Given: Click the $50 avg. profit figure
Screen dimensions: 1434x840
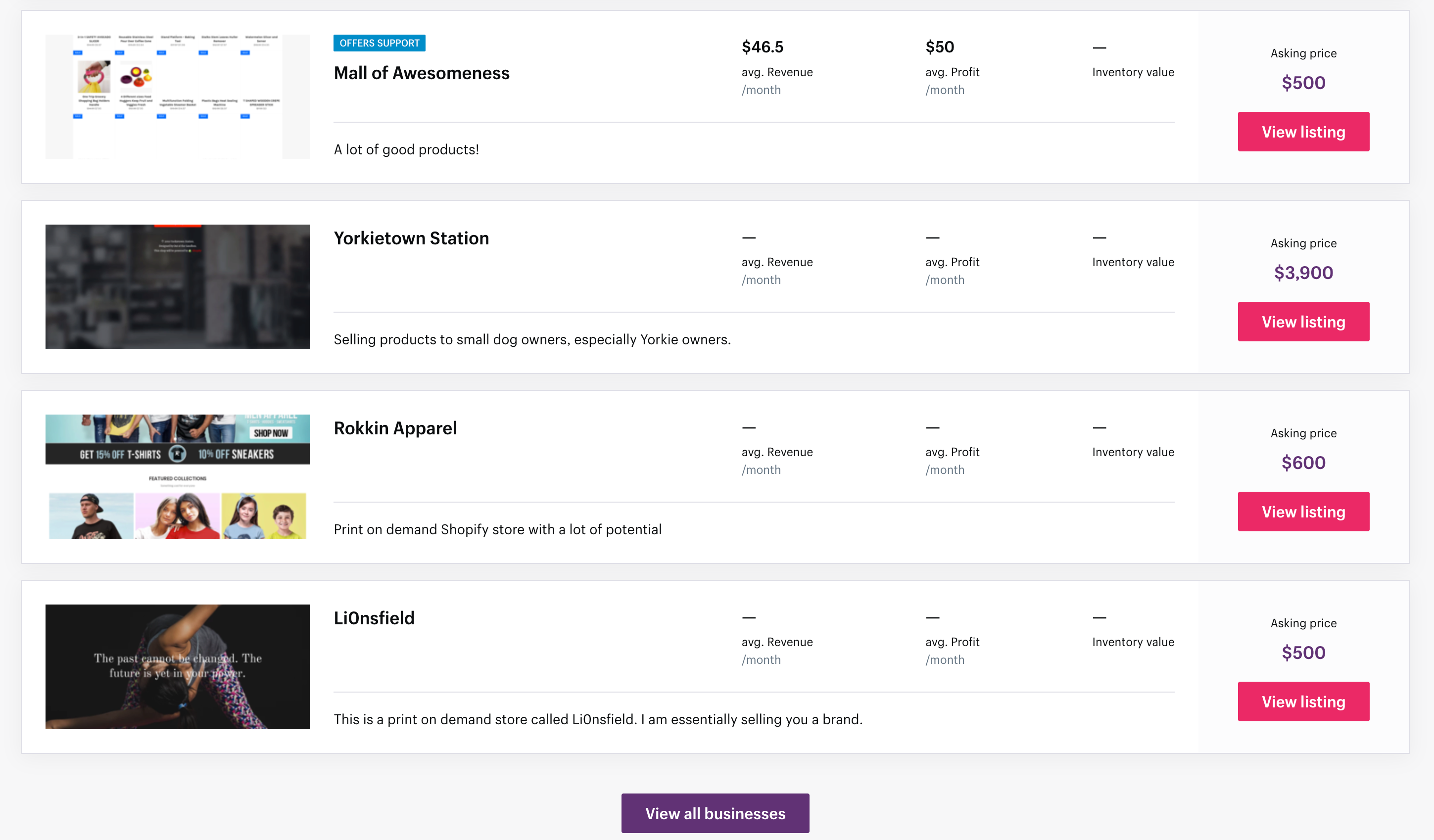Looking at the screenshot, I should [940, 47].
